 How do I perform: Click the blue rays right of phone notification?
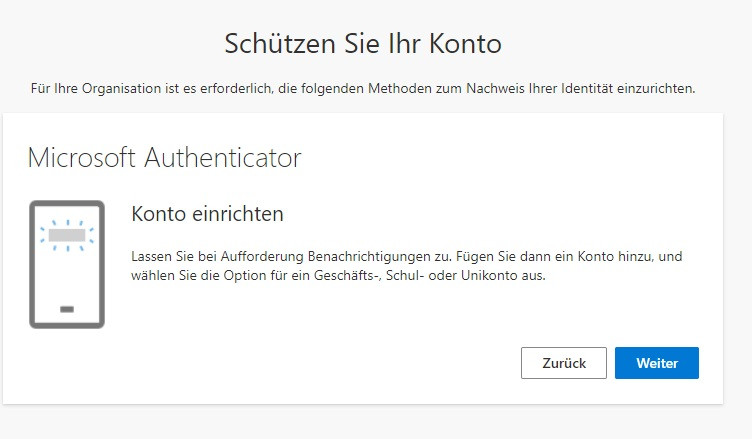click(x=90, y=235)
